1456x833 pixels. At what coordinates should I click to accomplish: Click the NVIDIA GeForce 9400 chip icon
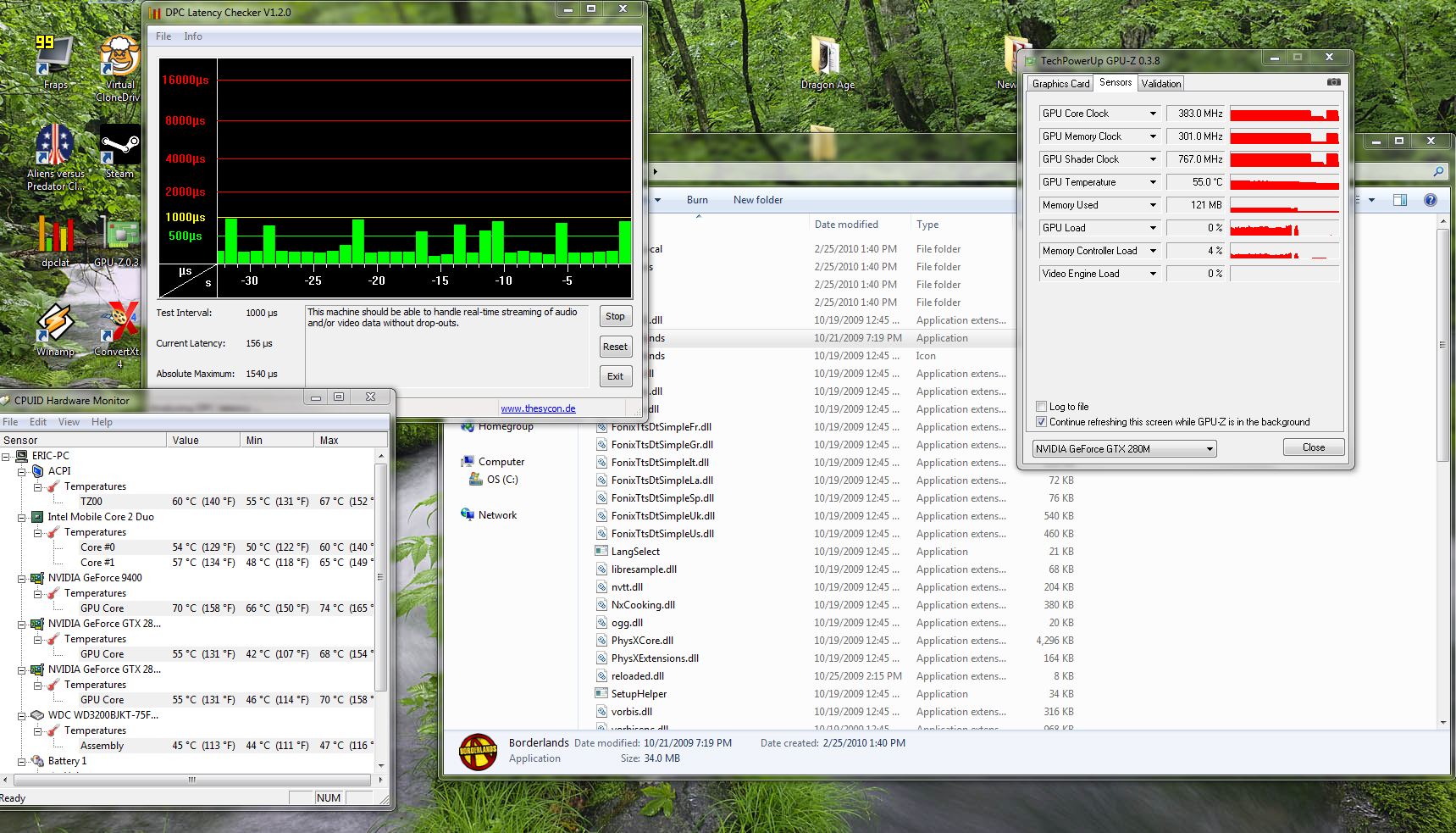[37, 578]
